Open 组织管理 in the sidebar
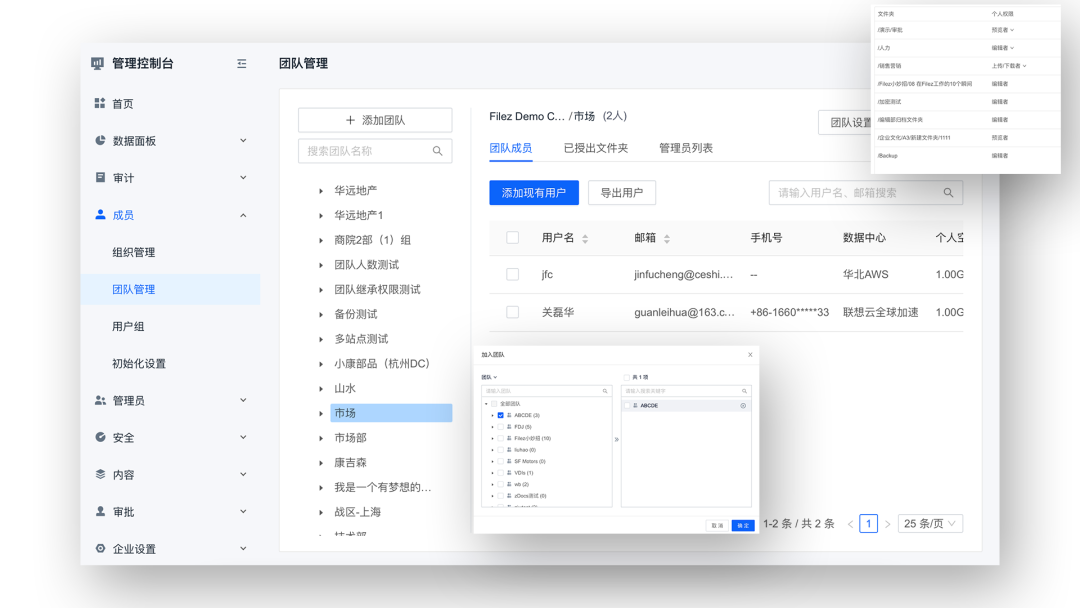Viewport: 1080px width, 608px height. (134, 252)
